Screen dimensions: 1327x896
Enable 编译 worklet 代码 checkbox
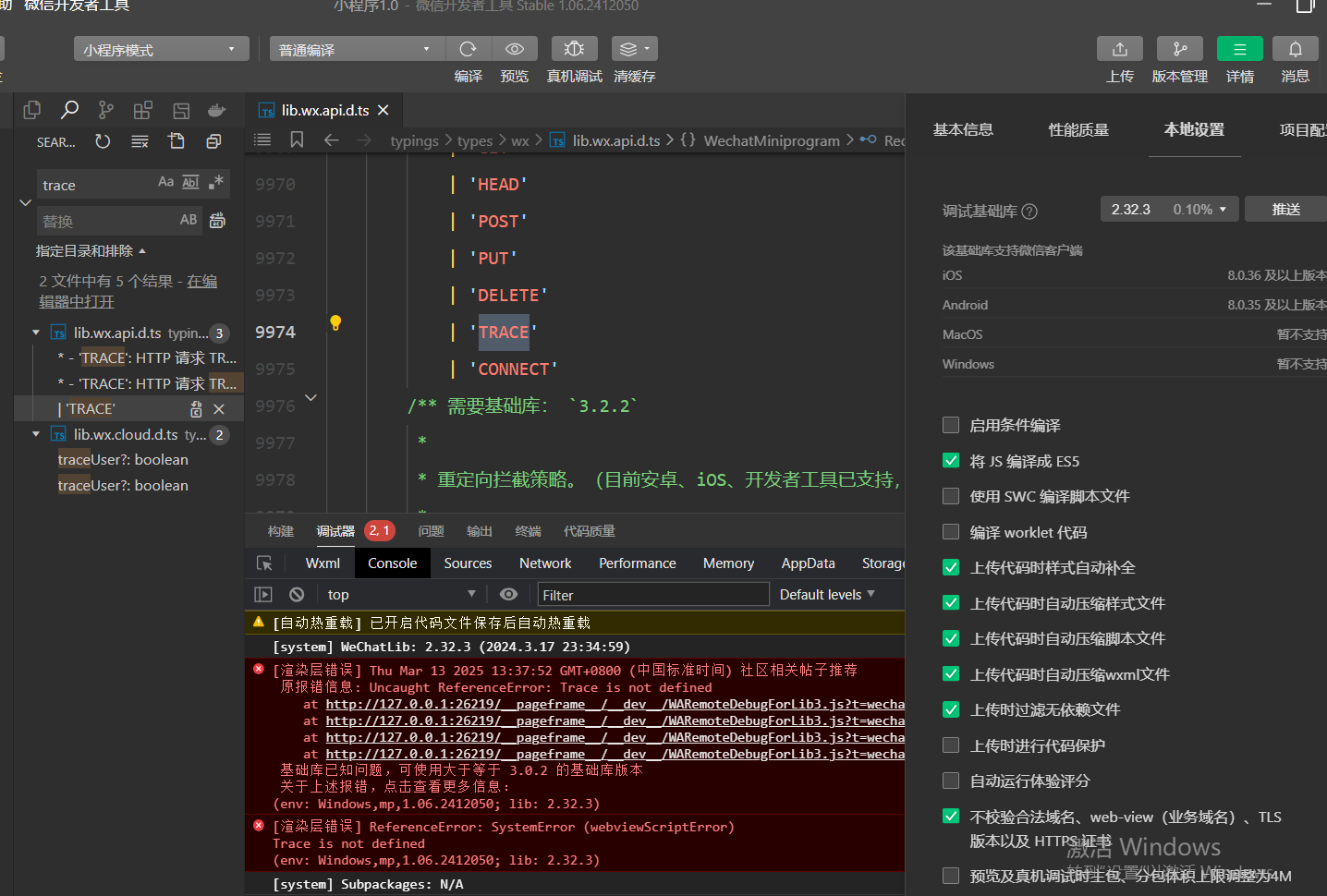(950, 532)
